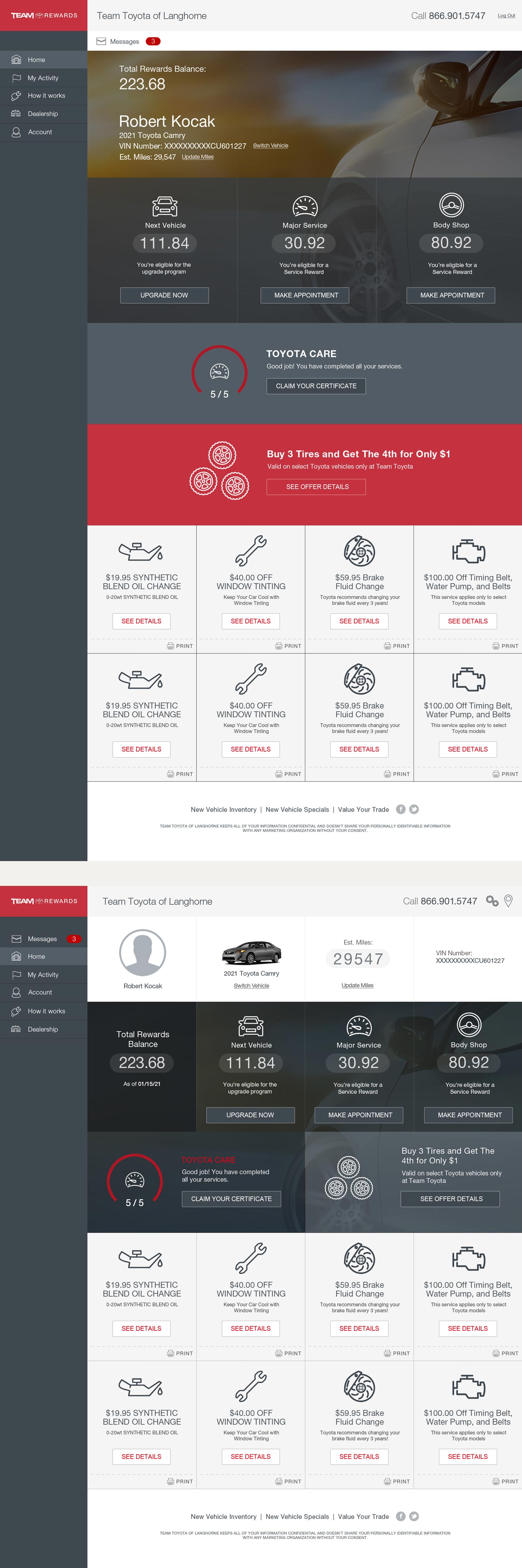The width and height of the screenshot is (522, 1568).
Task: Click Switch Vehicle link beside the VIN number
Action: (270, 145)
